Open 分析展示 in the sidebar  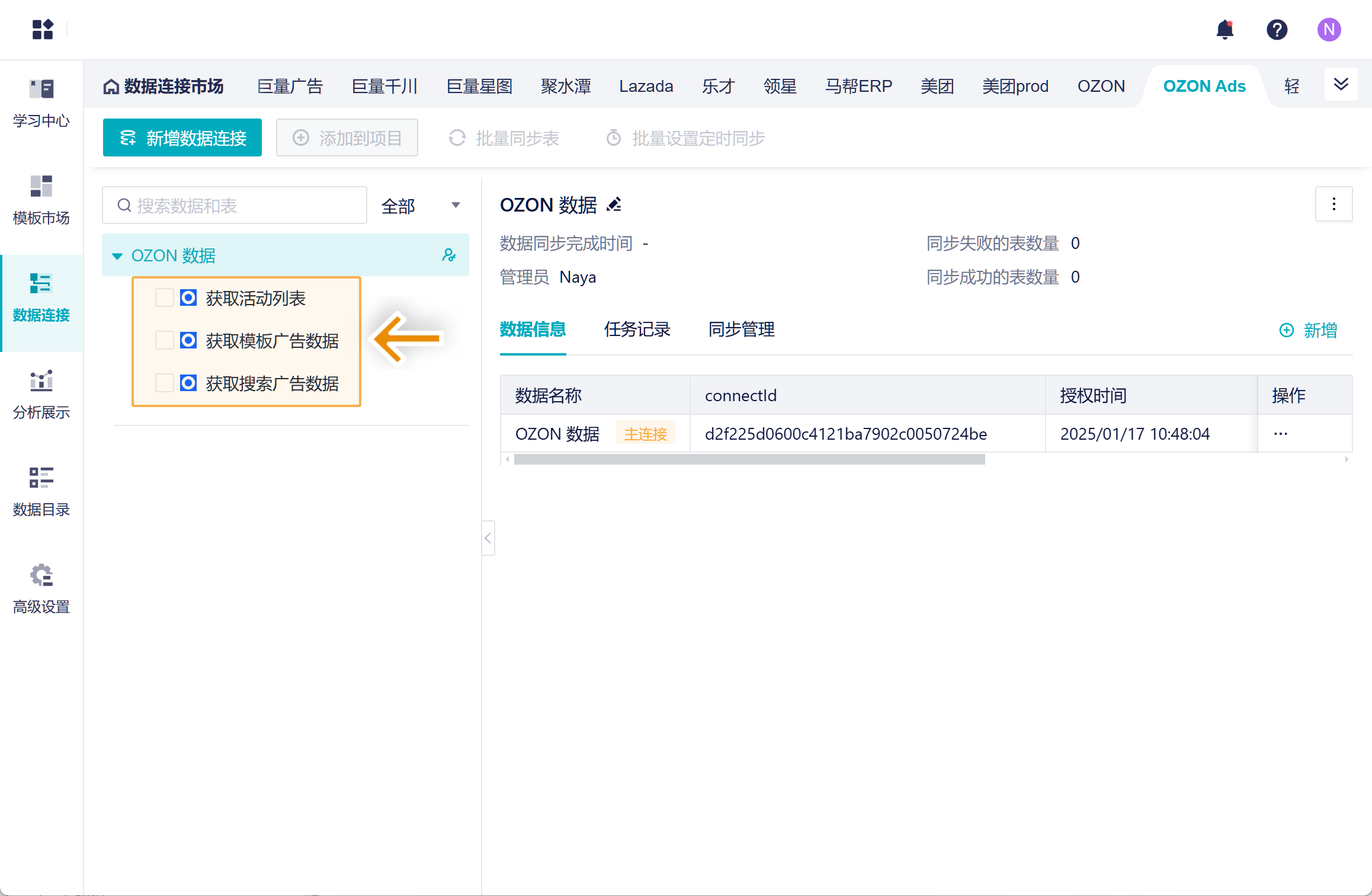[41, 395]
